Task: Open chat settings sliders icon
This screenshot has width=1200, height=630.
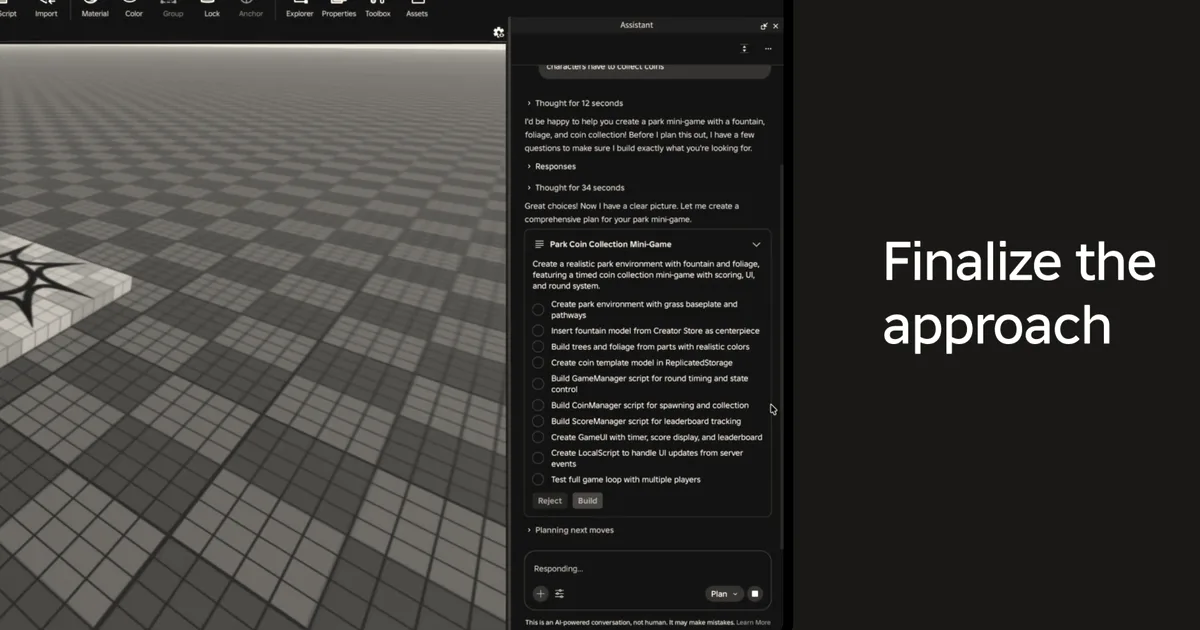Action: coord(560,594)
